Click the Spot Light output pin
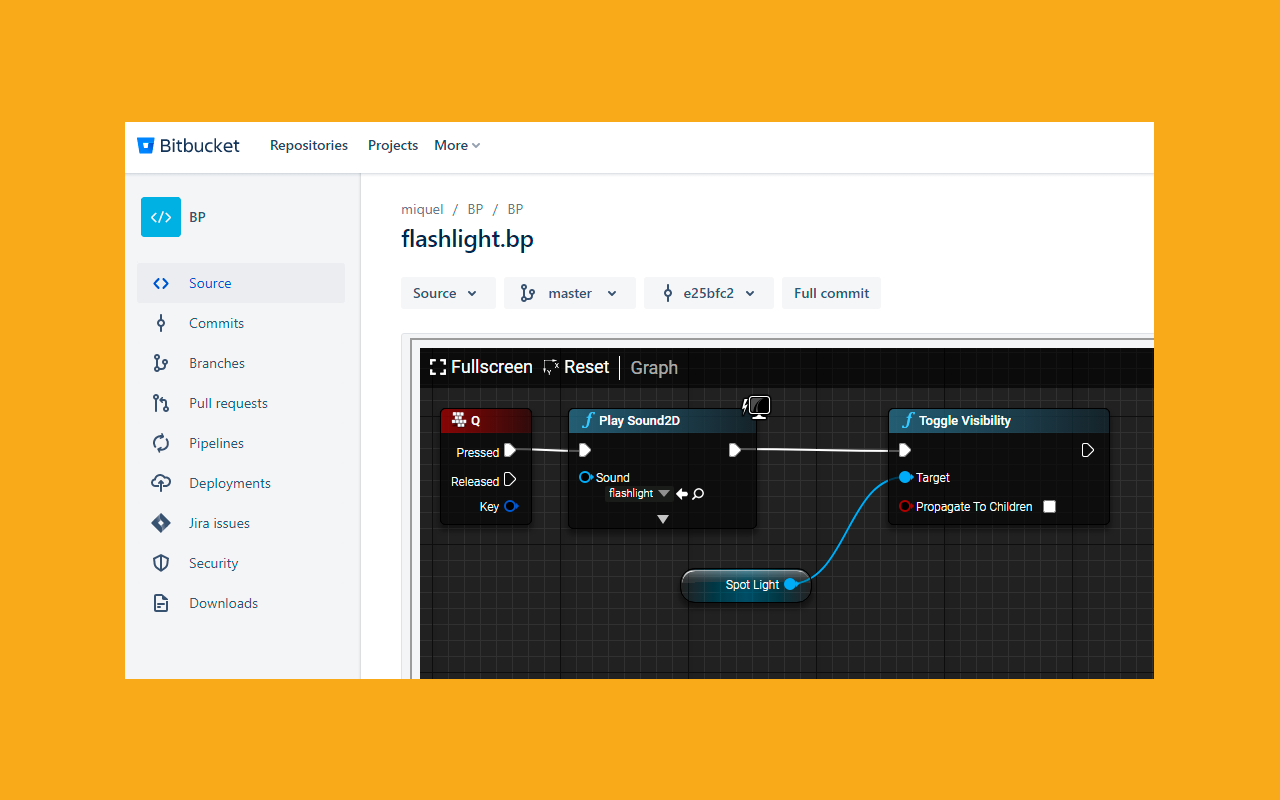The width and height of the screenshot is (1280, 800). [790, 584]
